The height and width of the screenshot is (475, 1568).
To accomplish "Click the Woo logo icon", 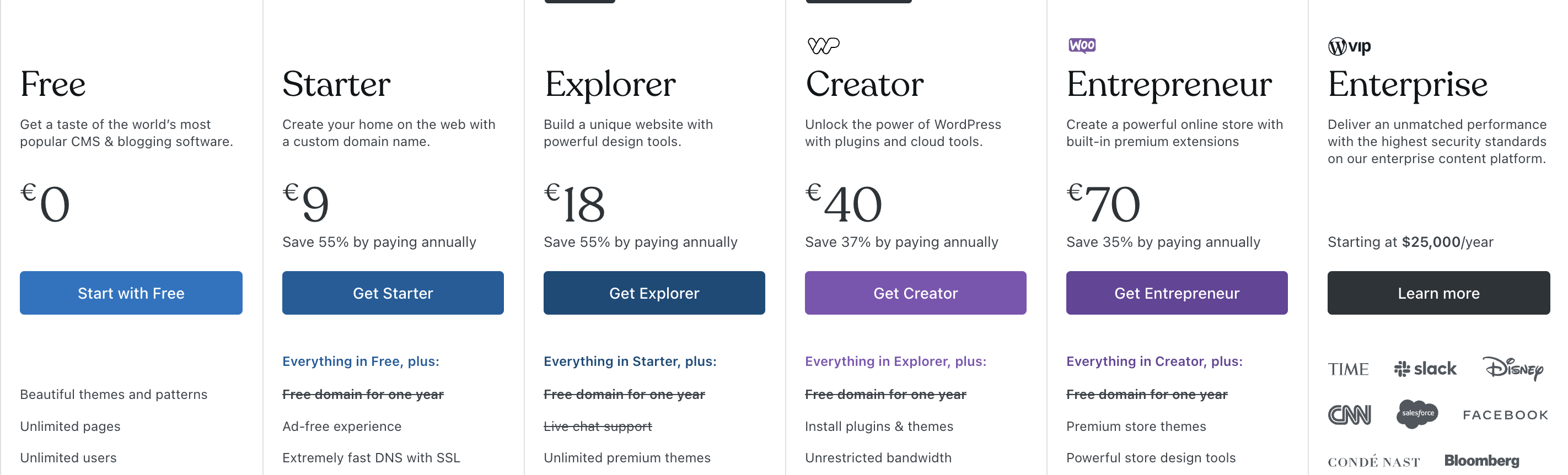I will pos(1082,45).
